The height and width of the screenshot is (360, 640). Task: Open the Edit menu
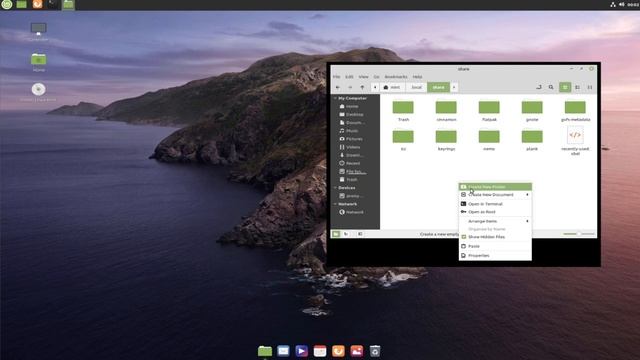point(349,77)
